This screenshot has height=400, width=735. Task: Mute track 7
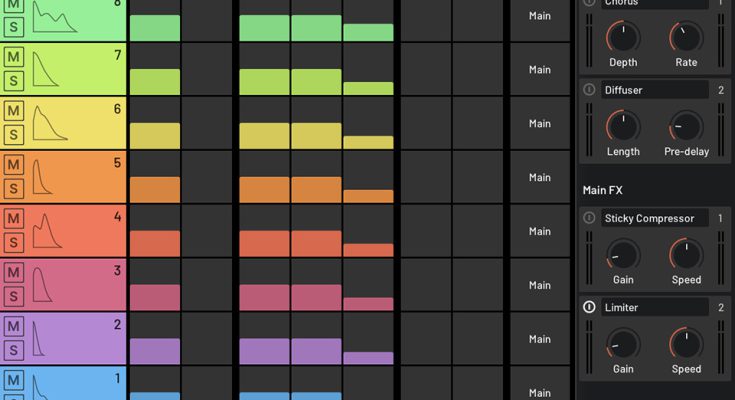point(13,57)
